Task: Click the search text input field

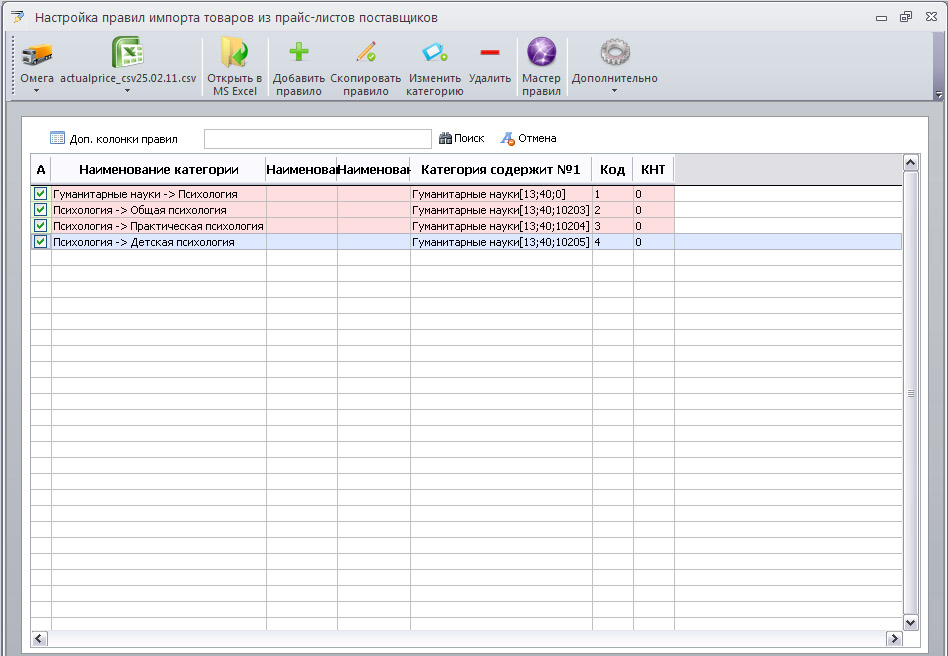Action: [318, 138]
